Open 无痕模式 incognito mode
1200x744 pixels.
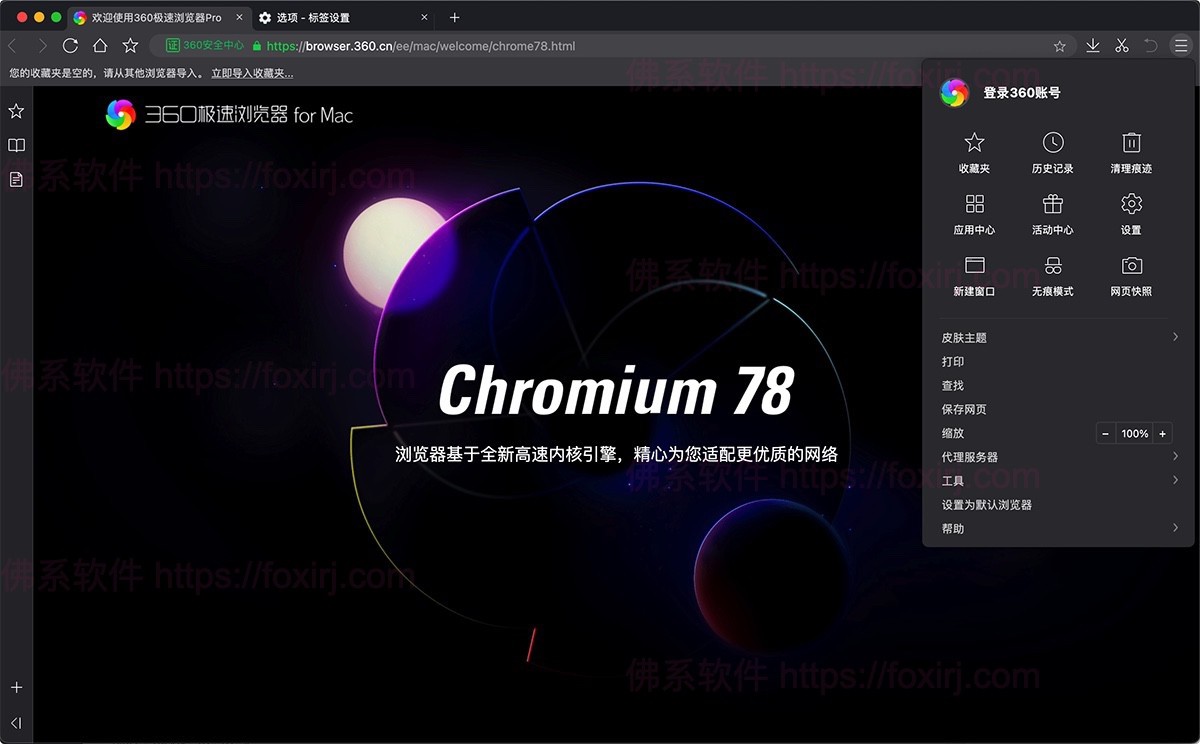coord(1052,276)
